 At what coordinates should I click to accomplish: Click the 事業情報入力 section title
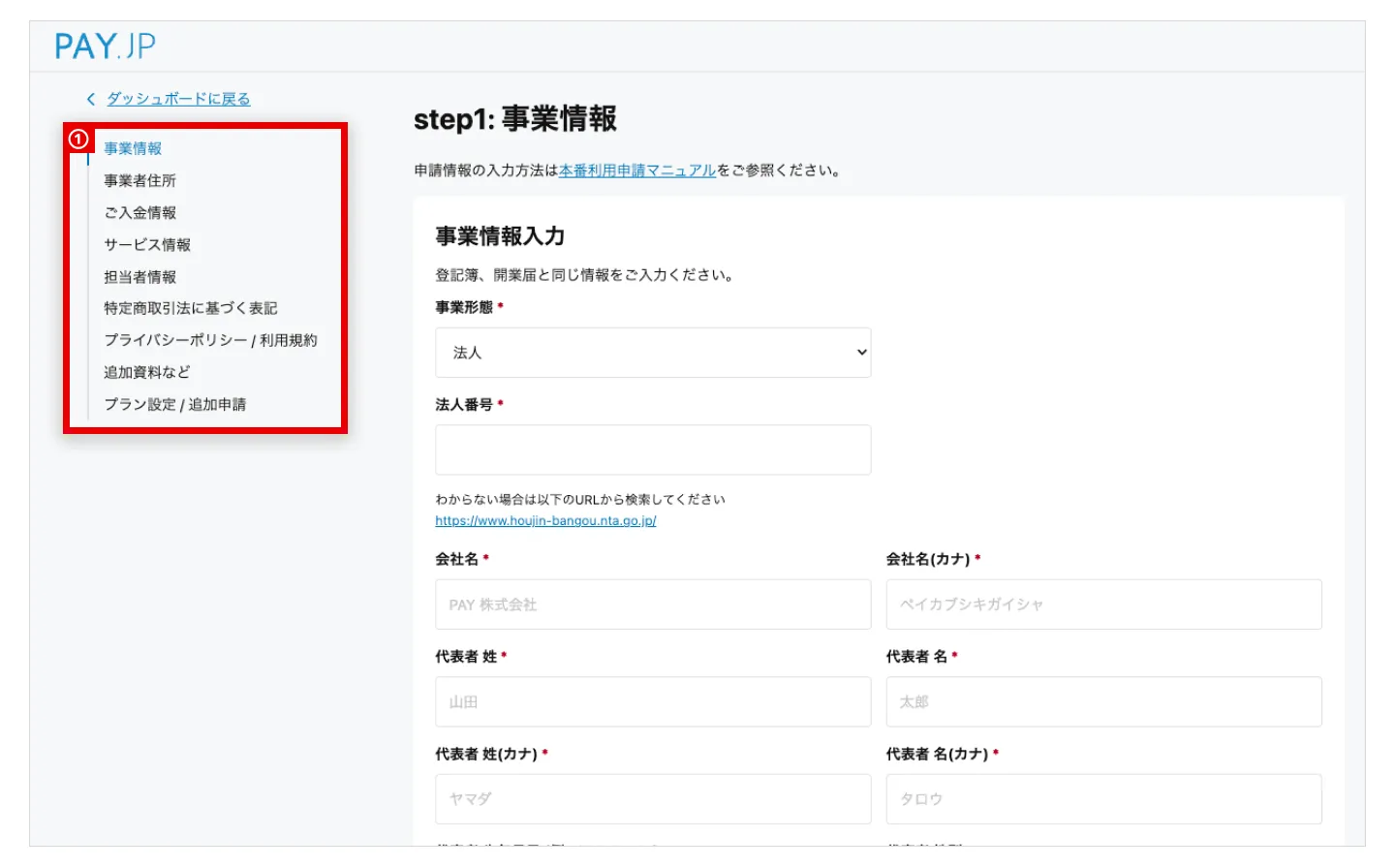click(500, 235)
